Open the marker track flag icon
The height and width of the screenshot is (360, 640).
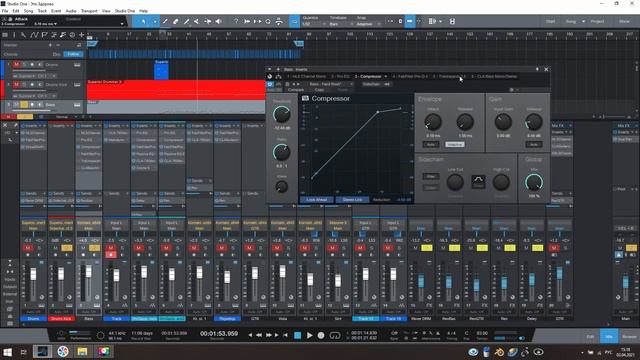(44, 35)
